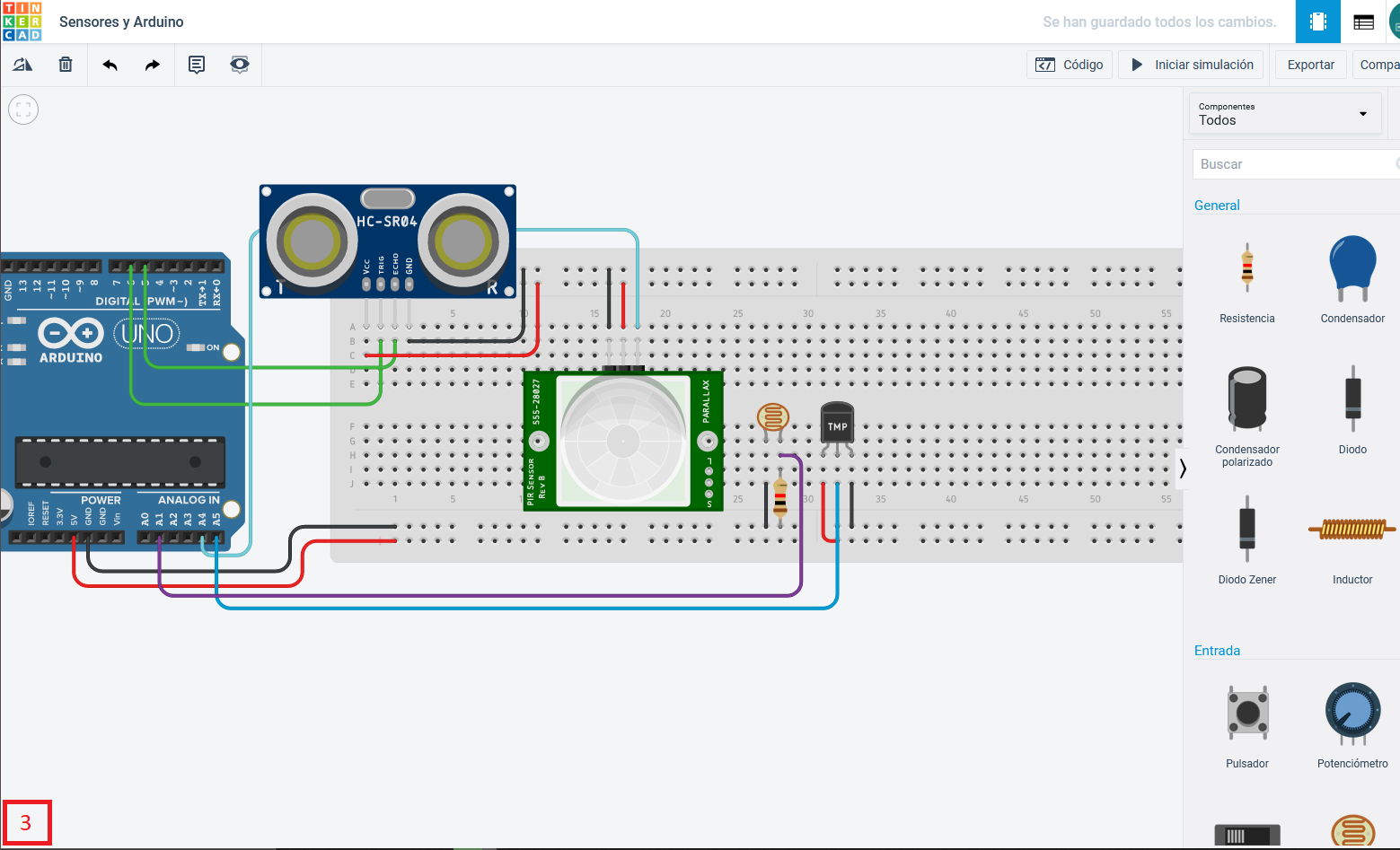Rotate the selected component
The width and height of the screenshot is (1400, 850).
[x=22, y=65]
